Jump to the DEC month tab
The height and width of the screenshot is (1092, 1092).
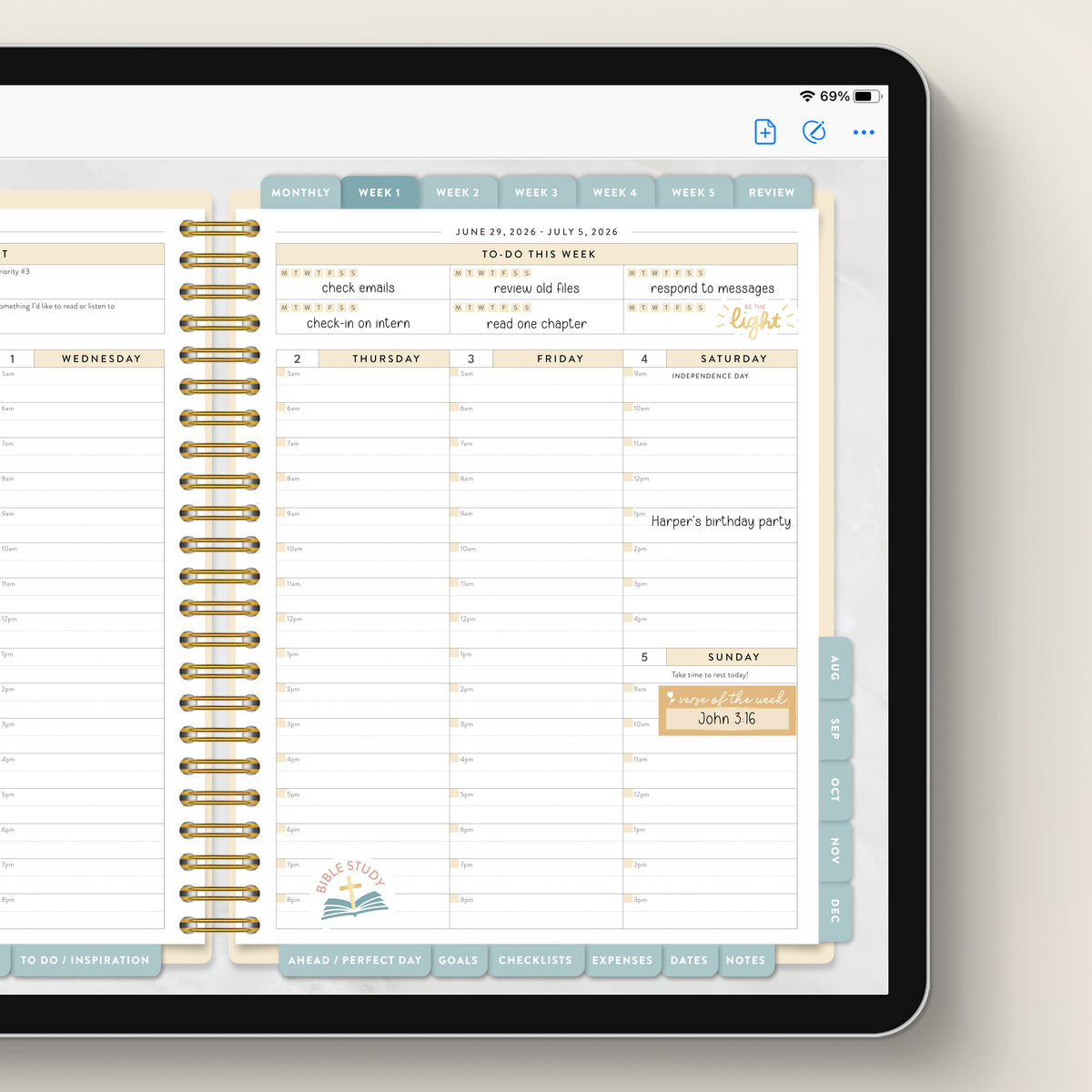coord(835,911)
